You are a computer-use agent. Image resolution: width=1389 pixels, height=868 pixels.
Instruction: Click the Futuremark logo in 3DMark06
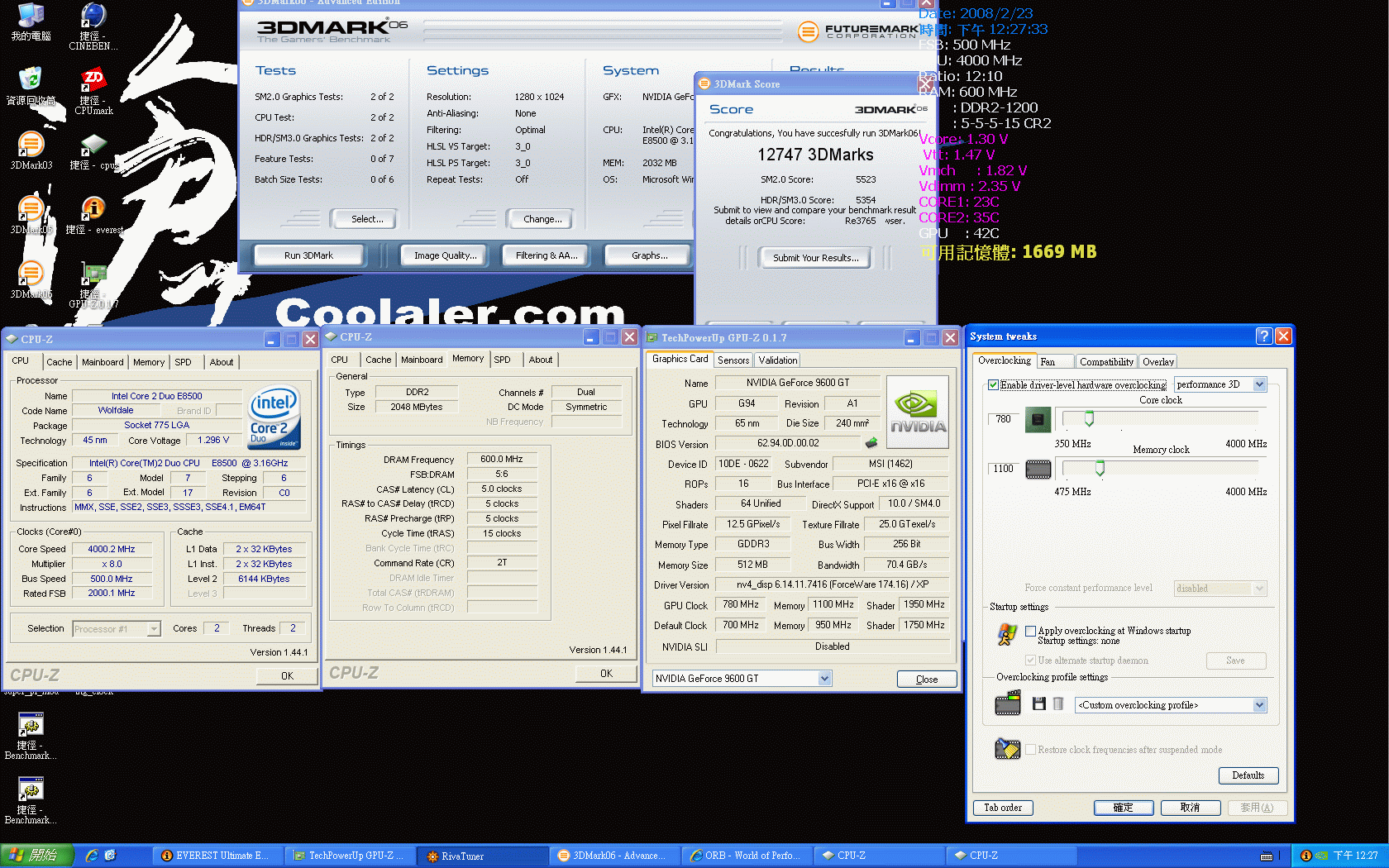pyautogui.click(x=858, y=31)
